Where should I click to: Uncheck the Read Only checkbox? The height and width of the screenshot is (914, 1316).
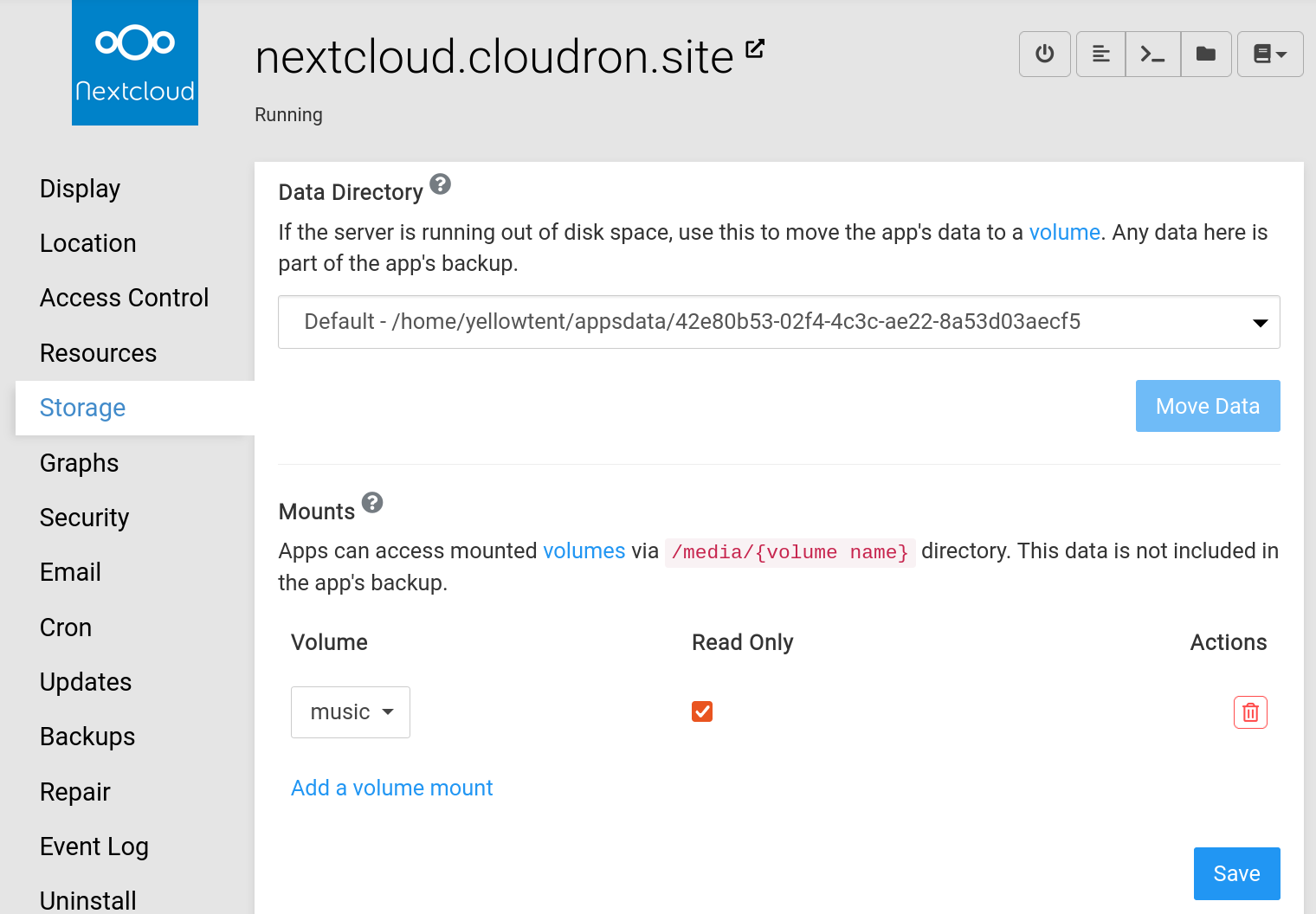pyautogui.click(x=702, y=711)
